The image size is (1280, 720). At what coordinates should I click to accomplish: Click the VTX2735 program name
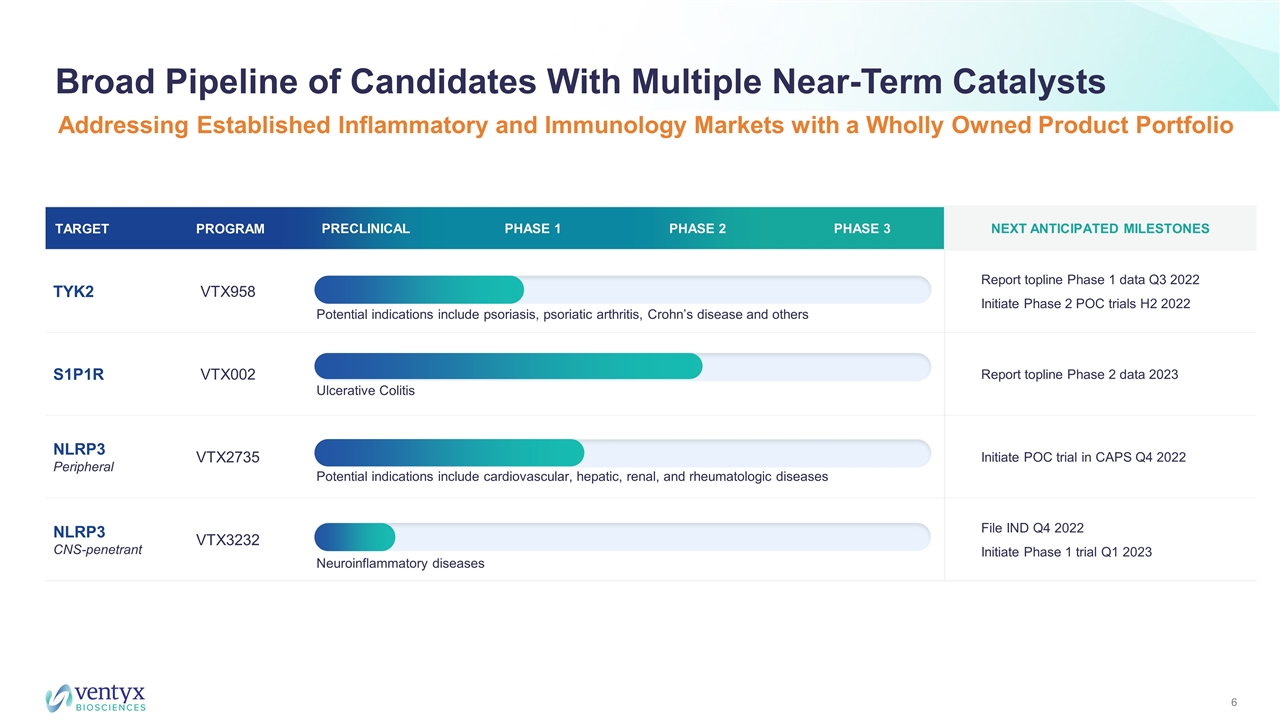tap(227, 457)
